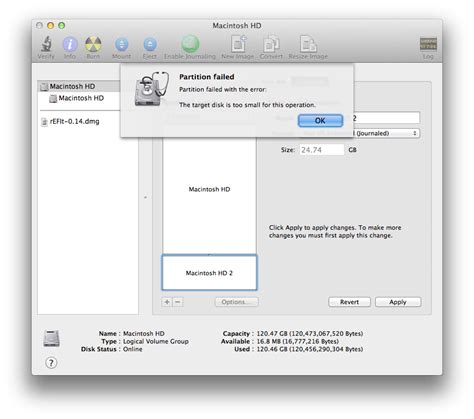474x419 pixels.
Task: Click the Size field showing 24.74
Action: (321, 150)
